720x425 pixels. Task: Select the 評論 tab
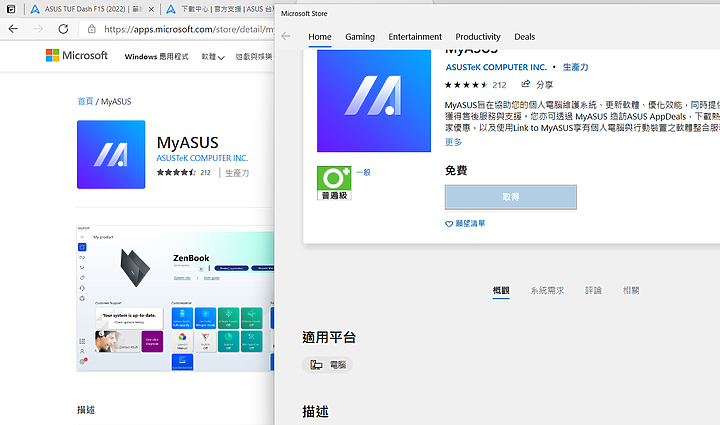coord(593,291)
